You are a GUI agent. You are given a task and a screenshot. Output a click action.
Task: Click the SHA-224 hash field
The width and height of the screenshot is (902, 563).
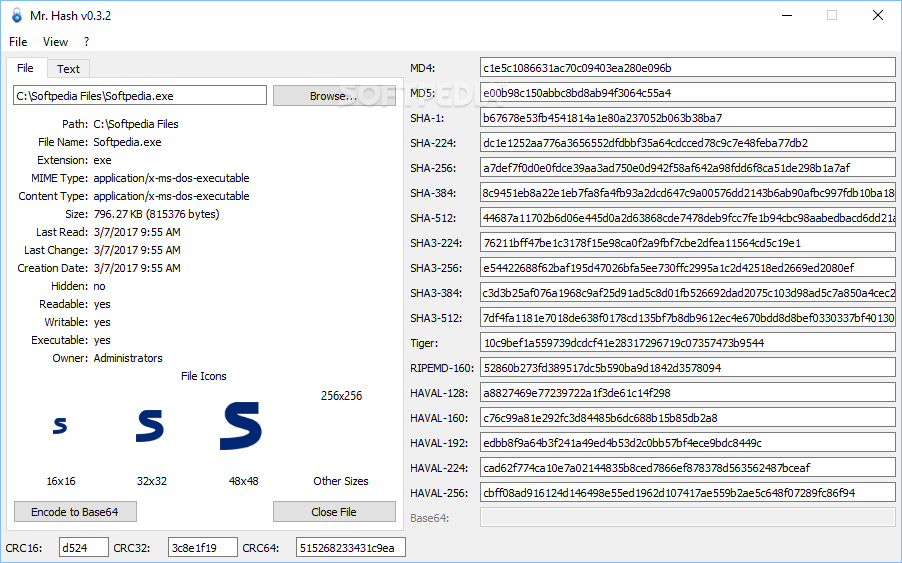coord(687,143)
